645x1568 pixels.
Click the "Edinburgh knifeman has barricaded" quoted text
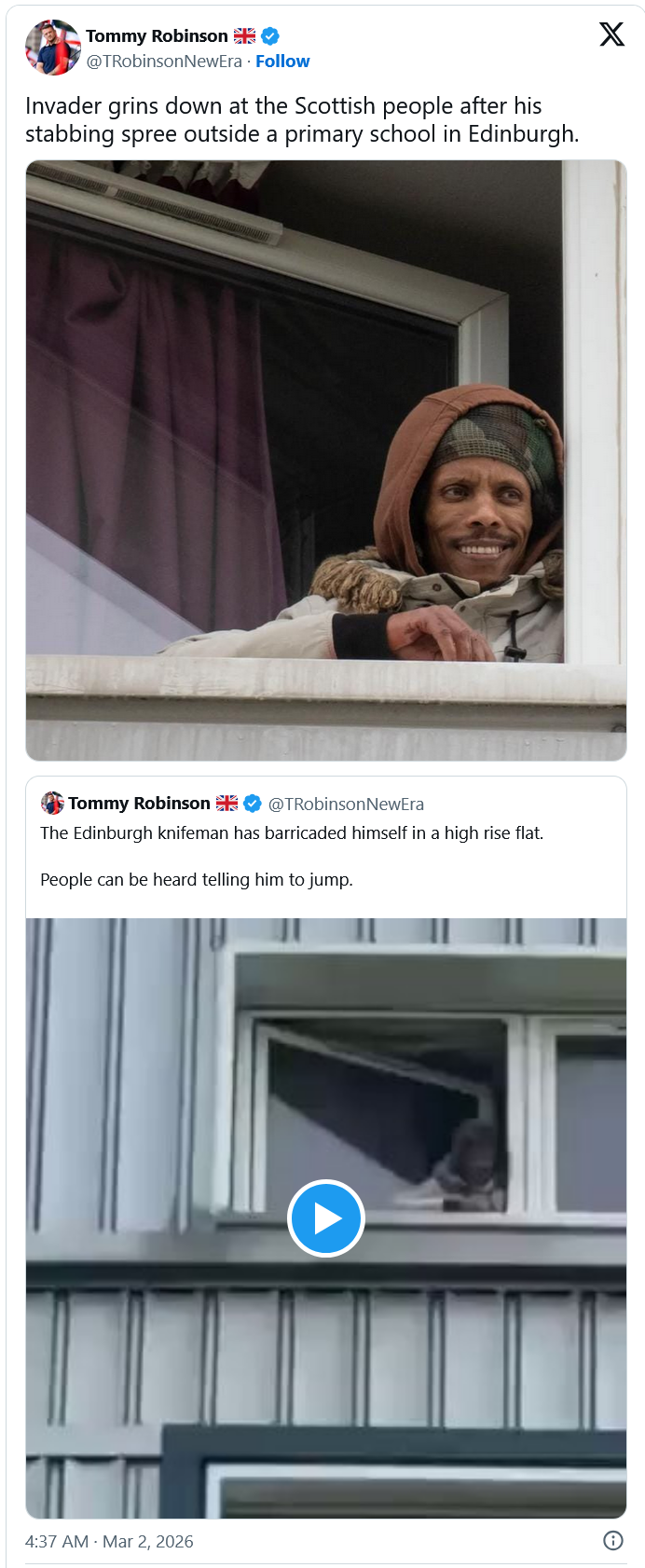tap(291, 833)
